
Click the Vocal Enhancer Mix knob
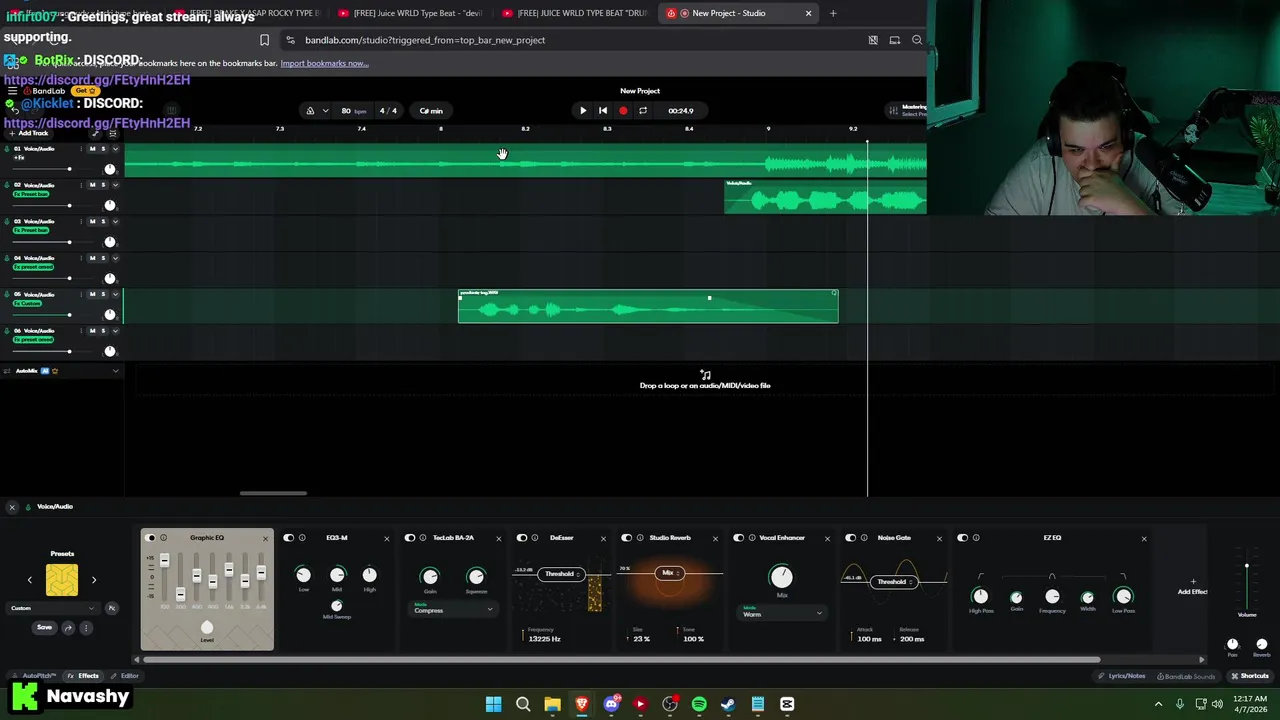tap(781, 577)
